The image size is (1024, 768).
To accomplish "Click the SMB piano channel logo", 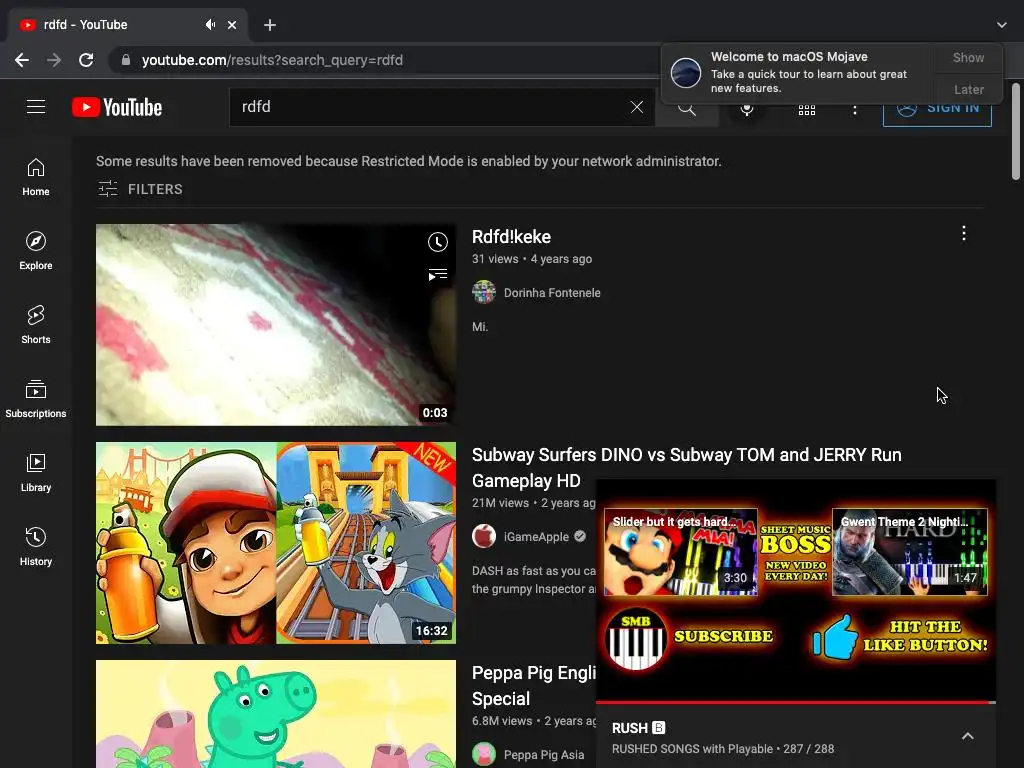I will 636,638.
